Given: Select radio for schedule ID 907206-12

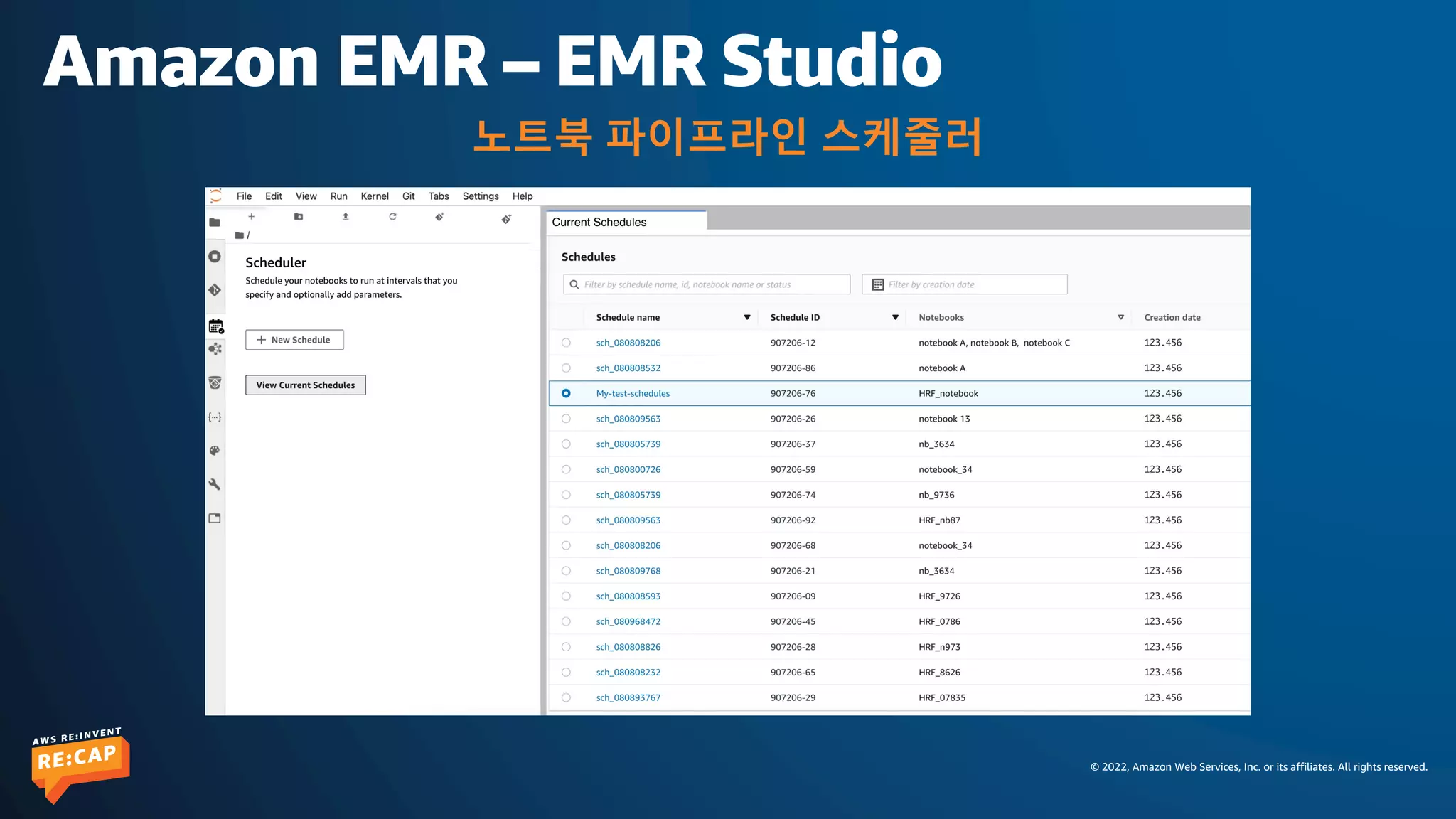Looking at the screenshot, I should tap(566, 343).
